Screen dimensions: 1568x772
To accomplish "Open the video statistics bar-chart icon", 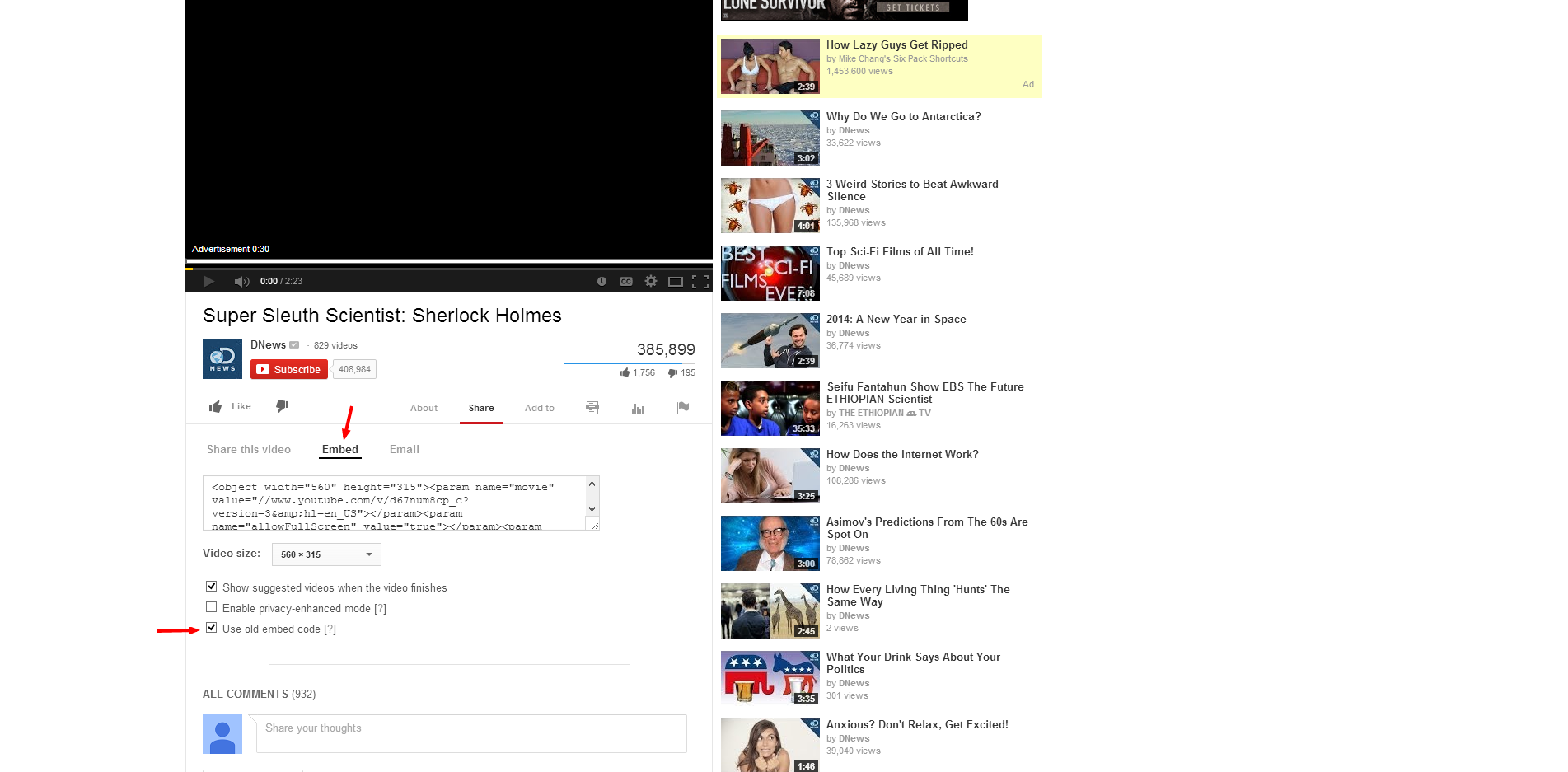I will (x=638, y=408).
